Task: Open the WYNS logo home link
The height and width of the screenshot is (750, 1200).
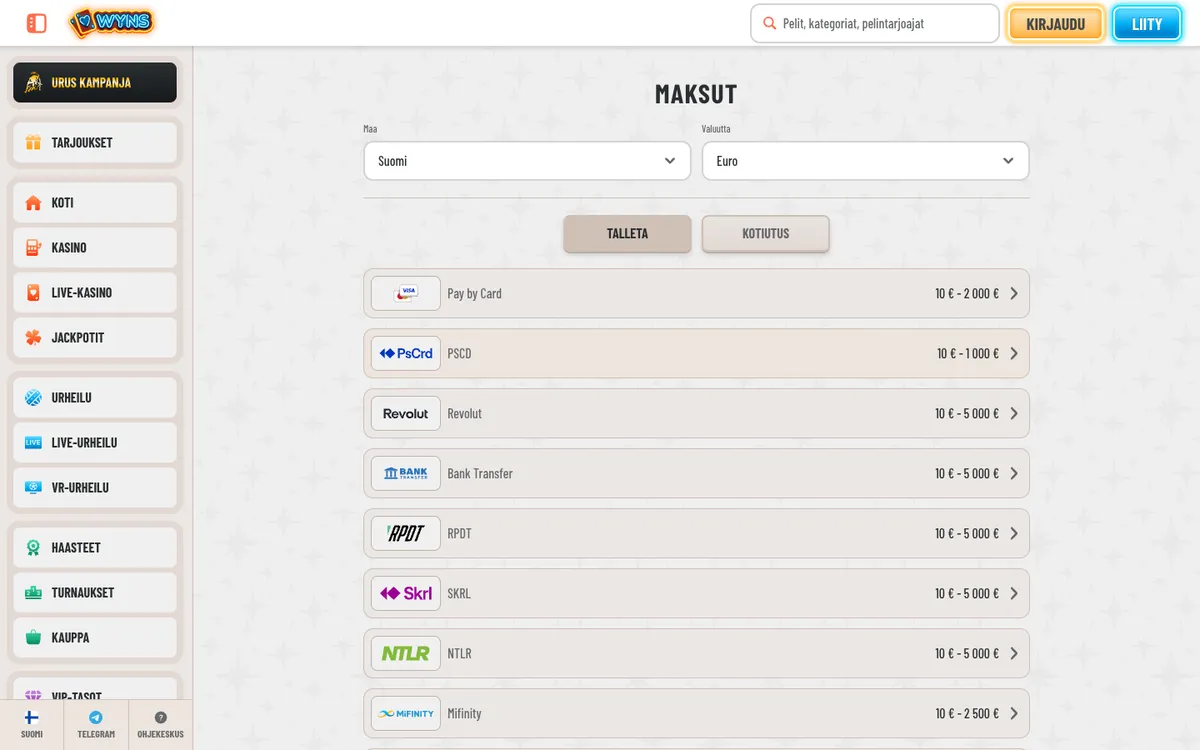Action: [x=111, y=22]
